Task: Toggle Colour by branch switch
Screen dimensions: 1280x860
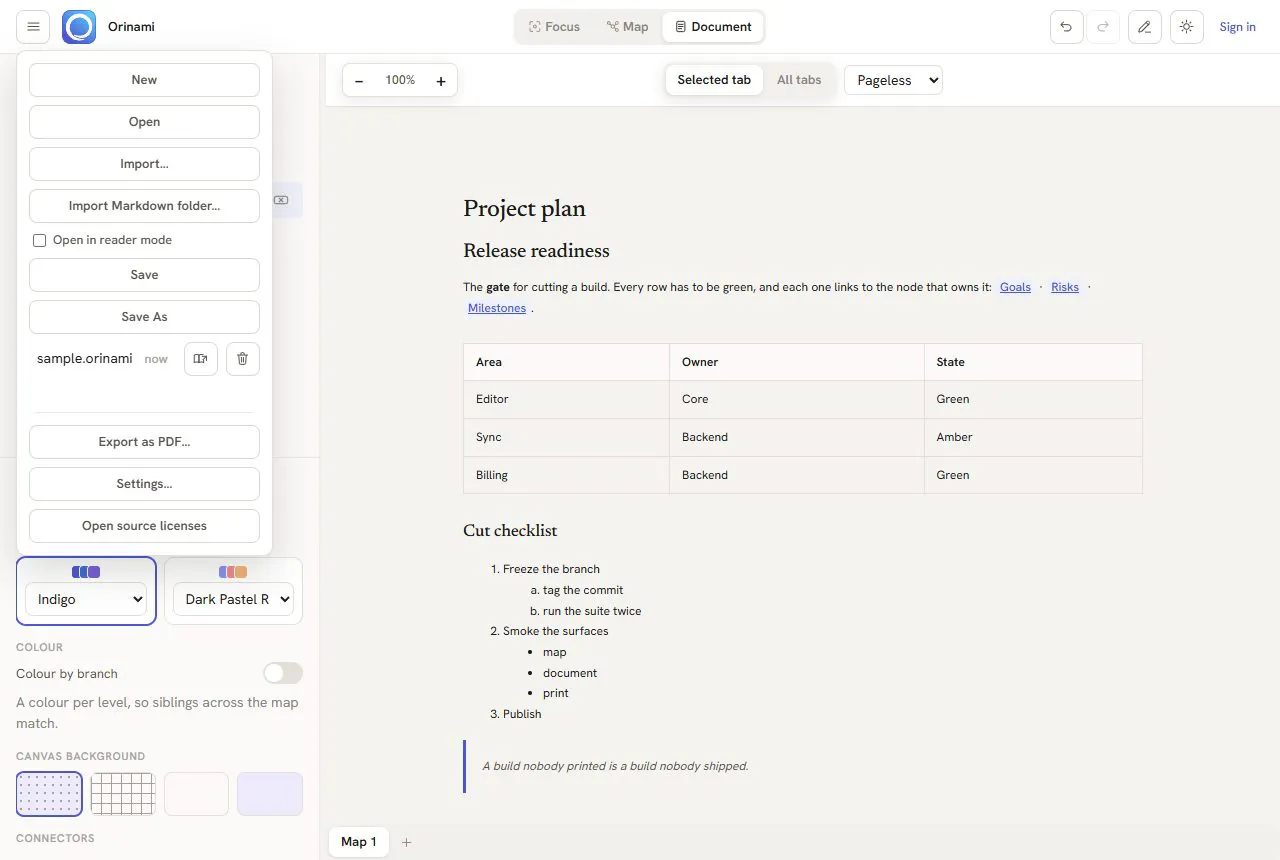Action: tap(283, 673)
